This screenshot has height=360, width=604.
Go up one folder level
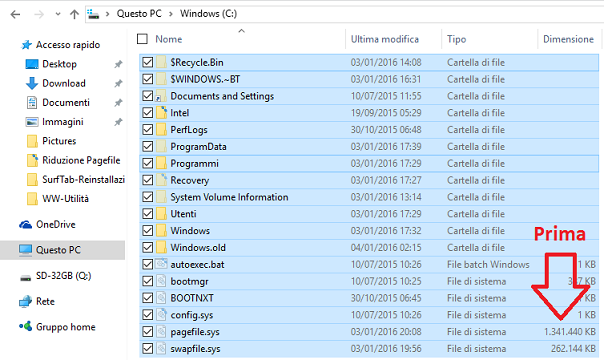(x=74, y=15)
